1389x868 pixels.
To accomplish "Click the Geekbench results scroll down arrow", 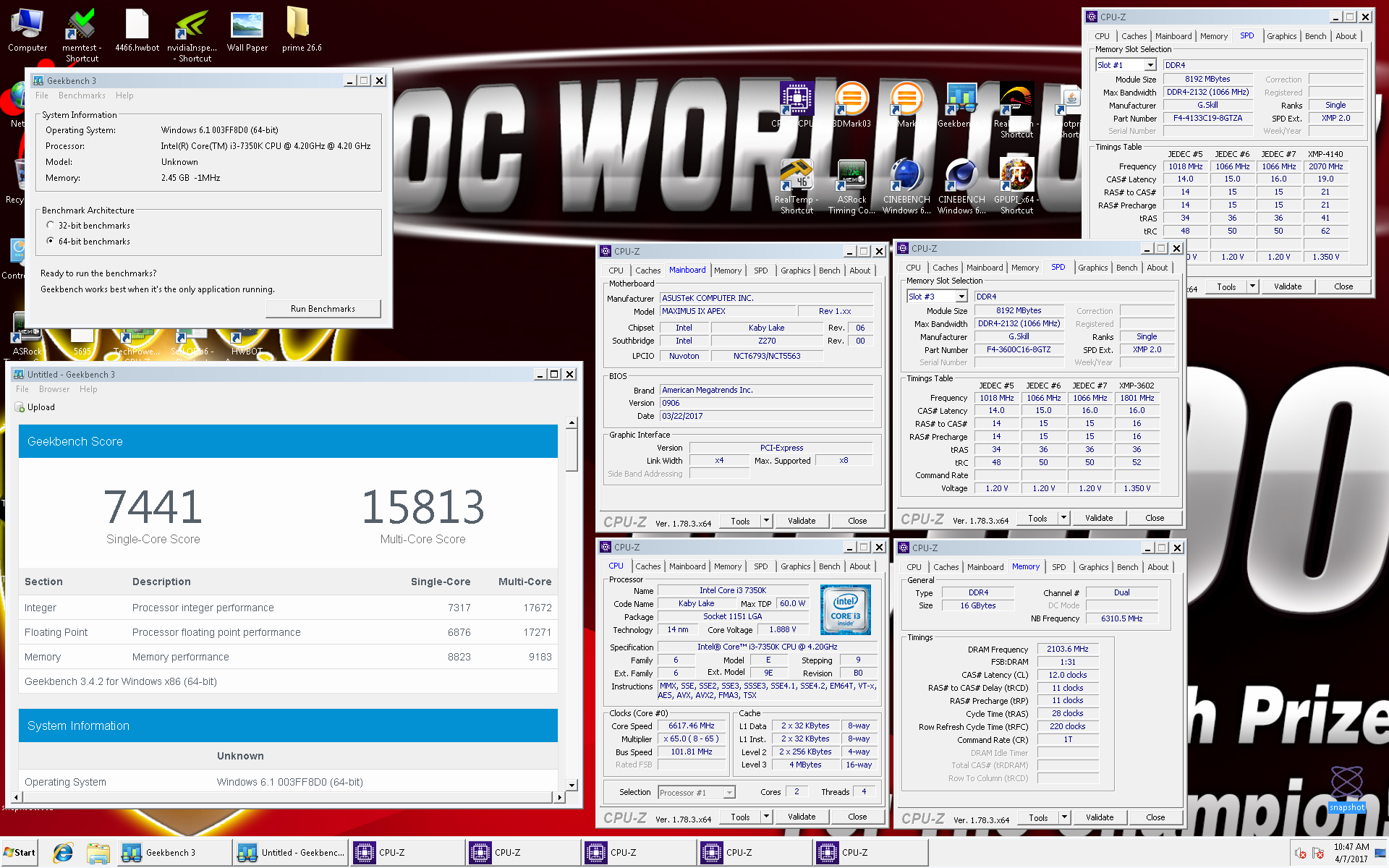I will click(572, 785).
